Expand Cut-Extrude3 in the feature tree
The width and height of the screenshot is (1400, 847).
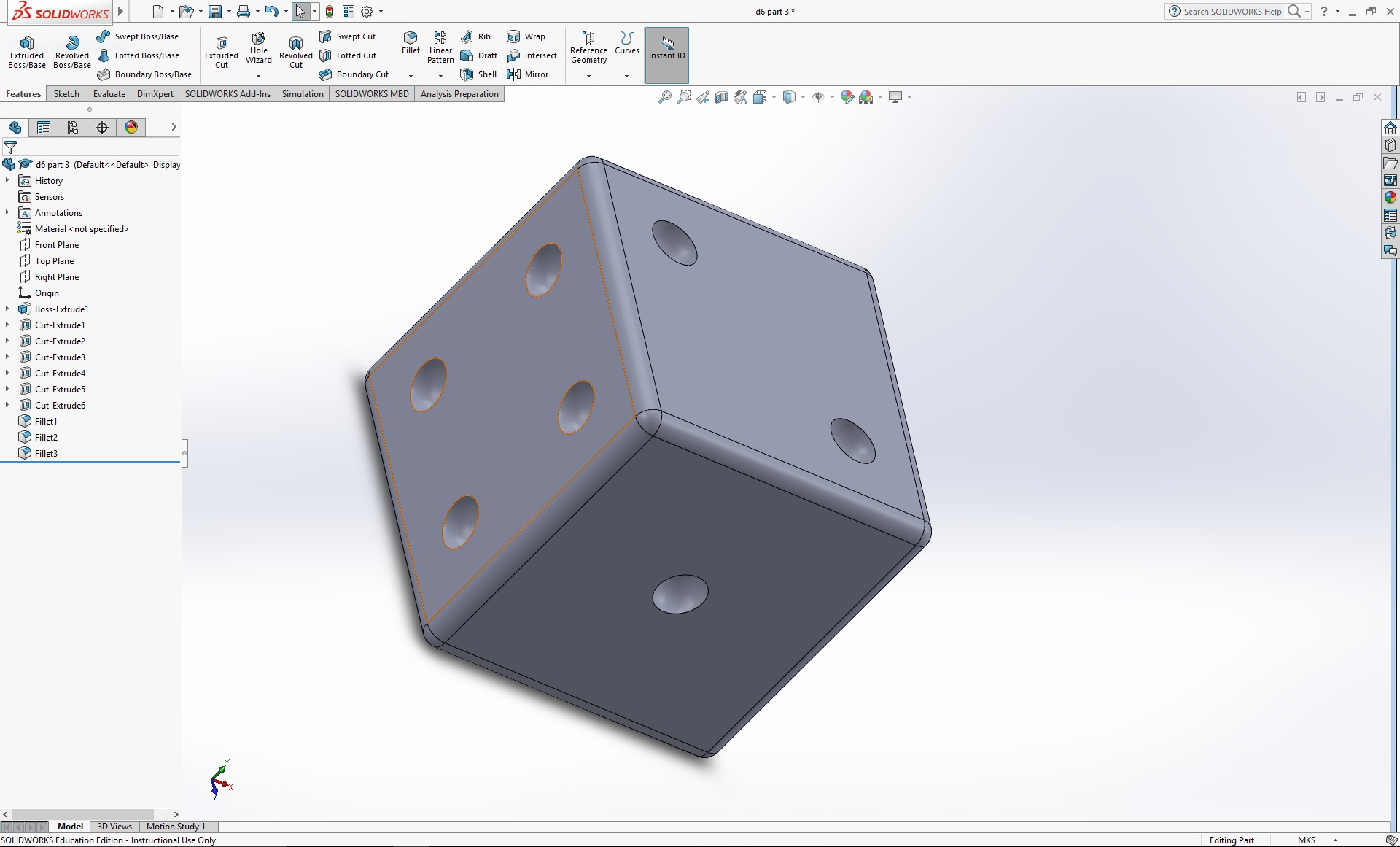(x=7, y=357)
